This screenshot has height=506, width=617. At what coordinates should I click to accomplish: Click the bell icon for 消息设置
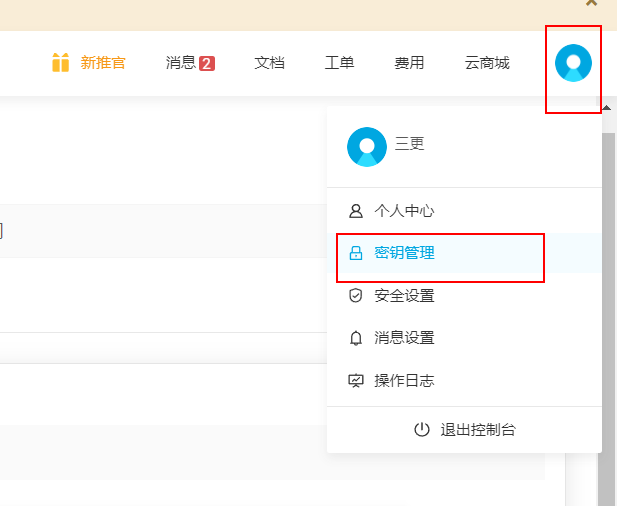(x=355, y=338)
